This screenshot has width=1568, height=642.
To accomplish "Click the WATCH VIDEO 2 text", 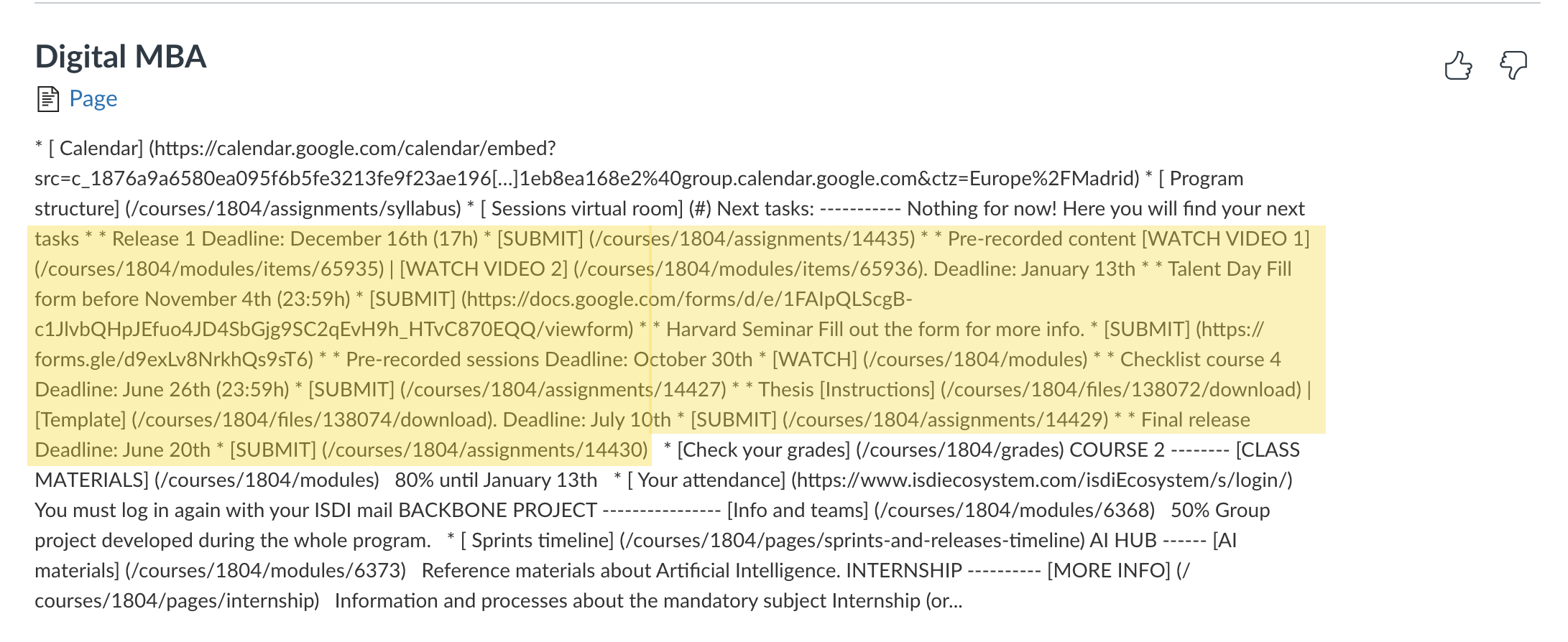I will [484, 269].
